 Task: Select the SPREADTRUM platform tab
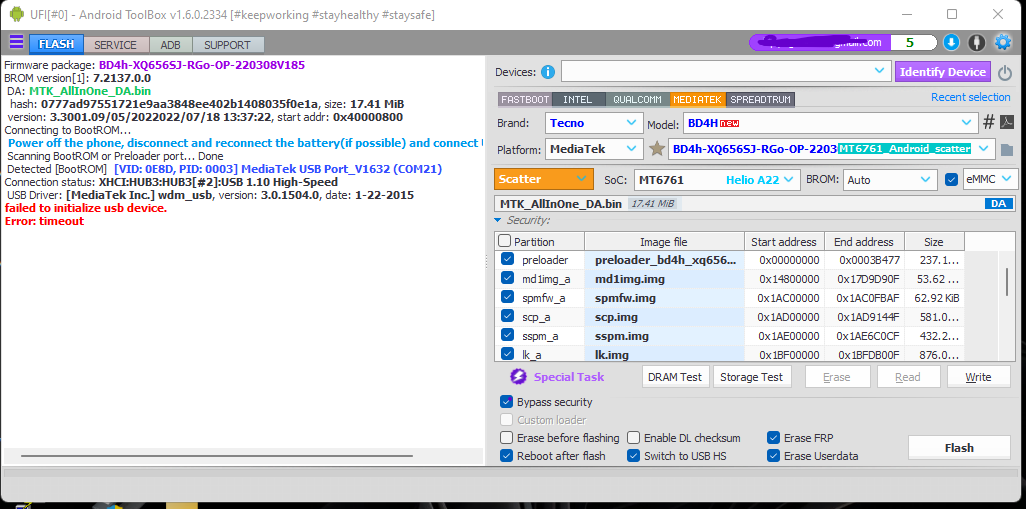point(760,99)
